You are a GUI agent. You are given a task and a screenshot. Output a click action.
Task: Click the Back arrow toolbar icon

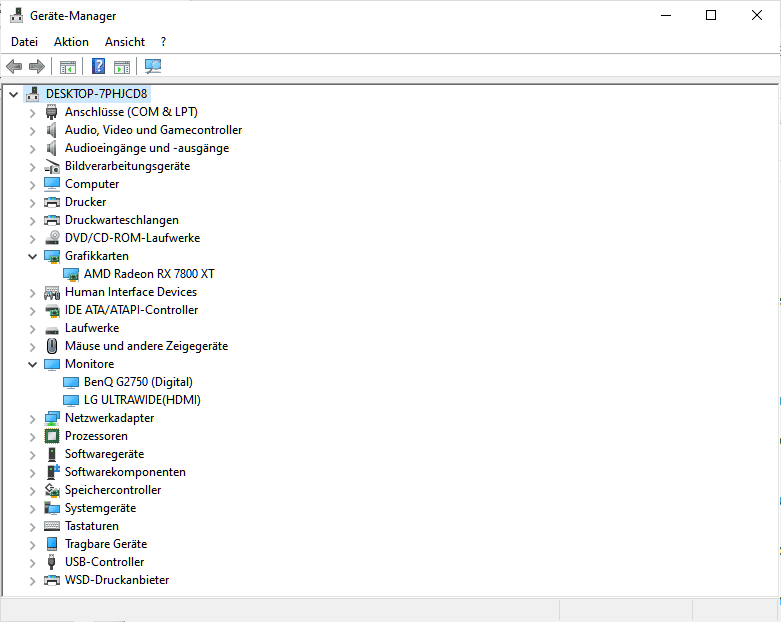pyautogui.click(x=14, y=66)
